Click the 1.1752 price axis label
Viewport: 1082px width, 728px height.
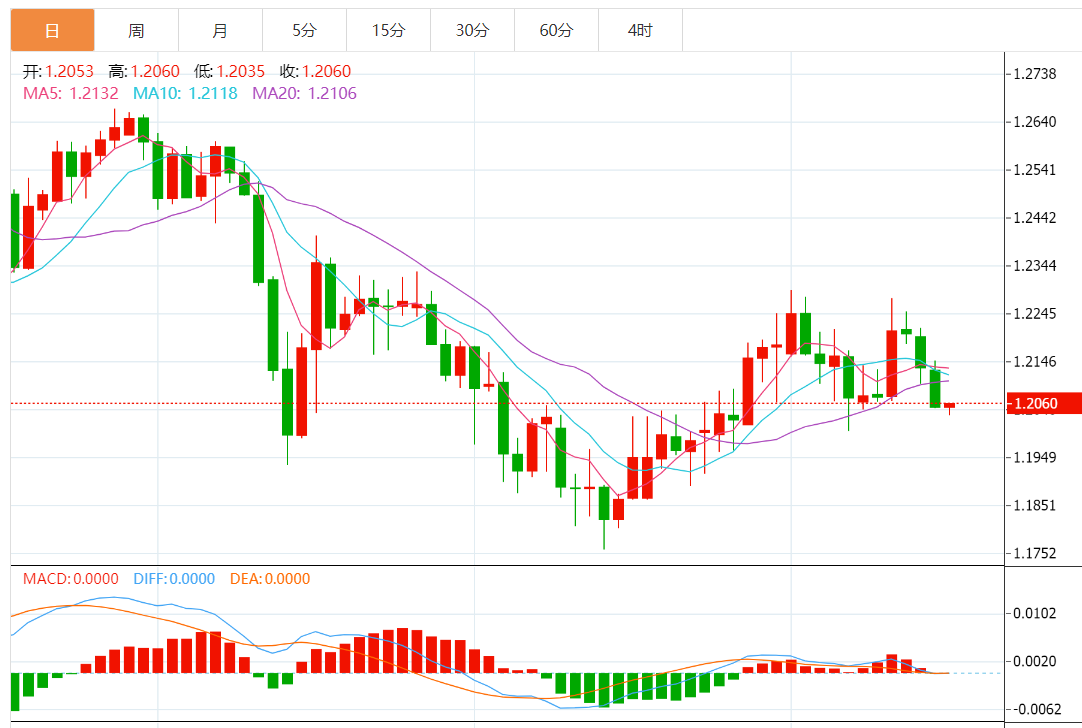pos(1034,553)
